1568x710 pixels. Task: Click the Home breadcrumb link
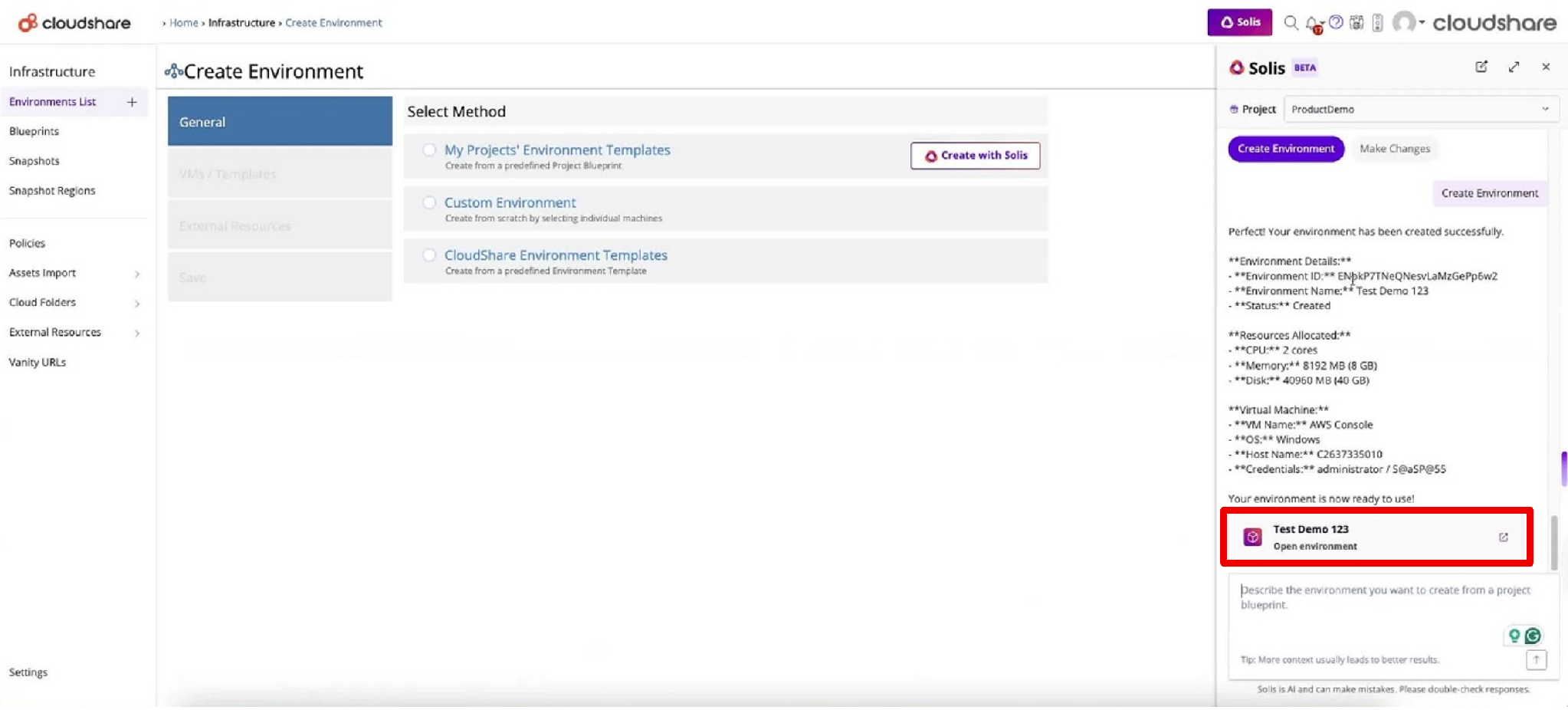coord(183,23)
